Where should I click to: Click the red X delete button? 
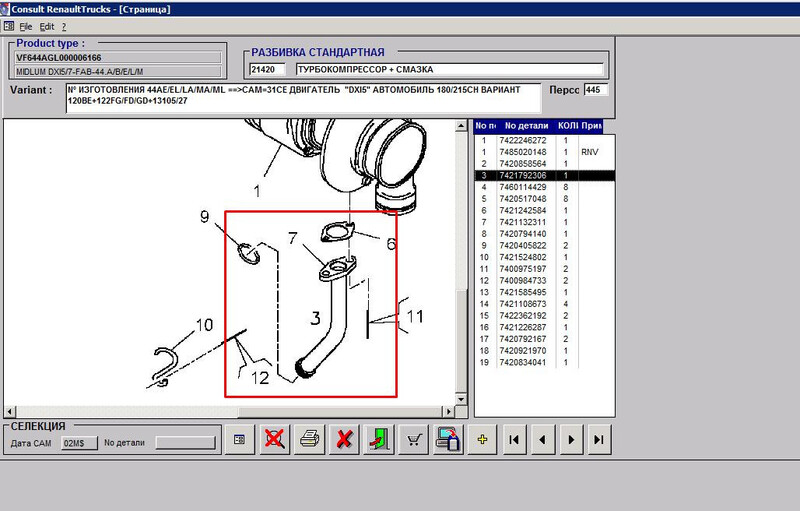344,439
